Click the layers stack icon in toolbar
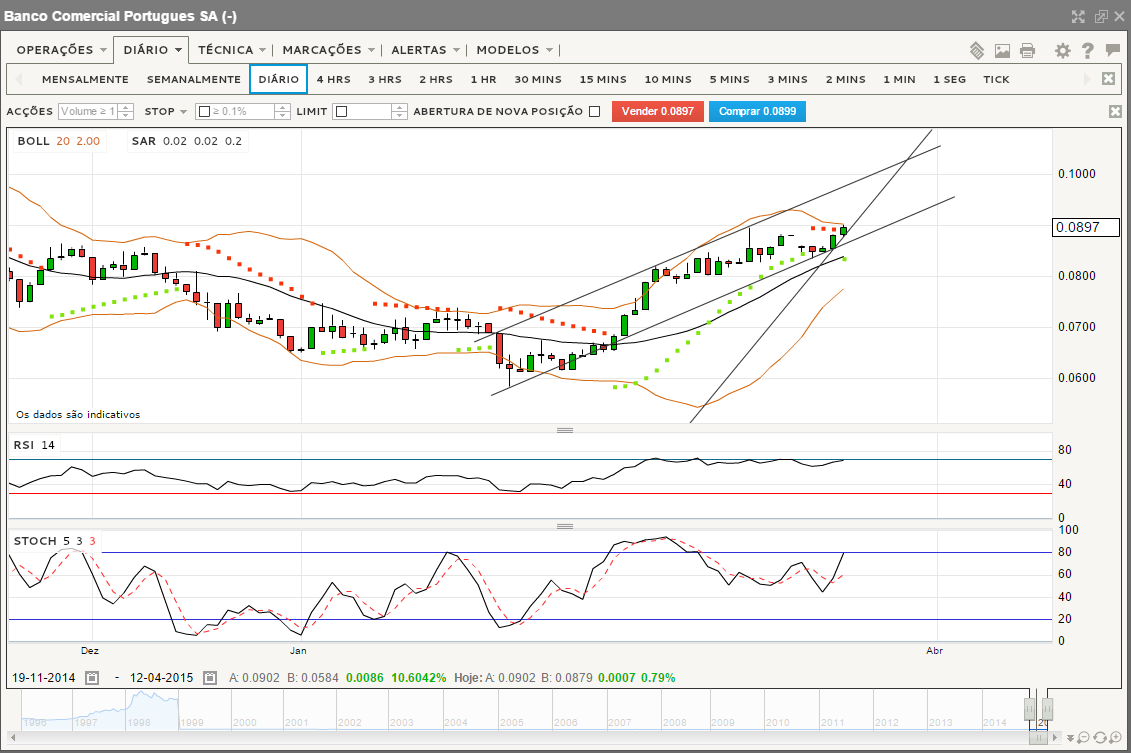Viewport: 1131px width, 753px height. click(977, 50)
